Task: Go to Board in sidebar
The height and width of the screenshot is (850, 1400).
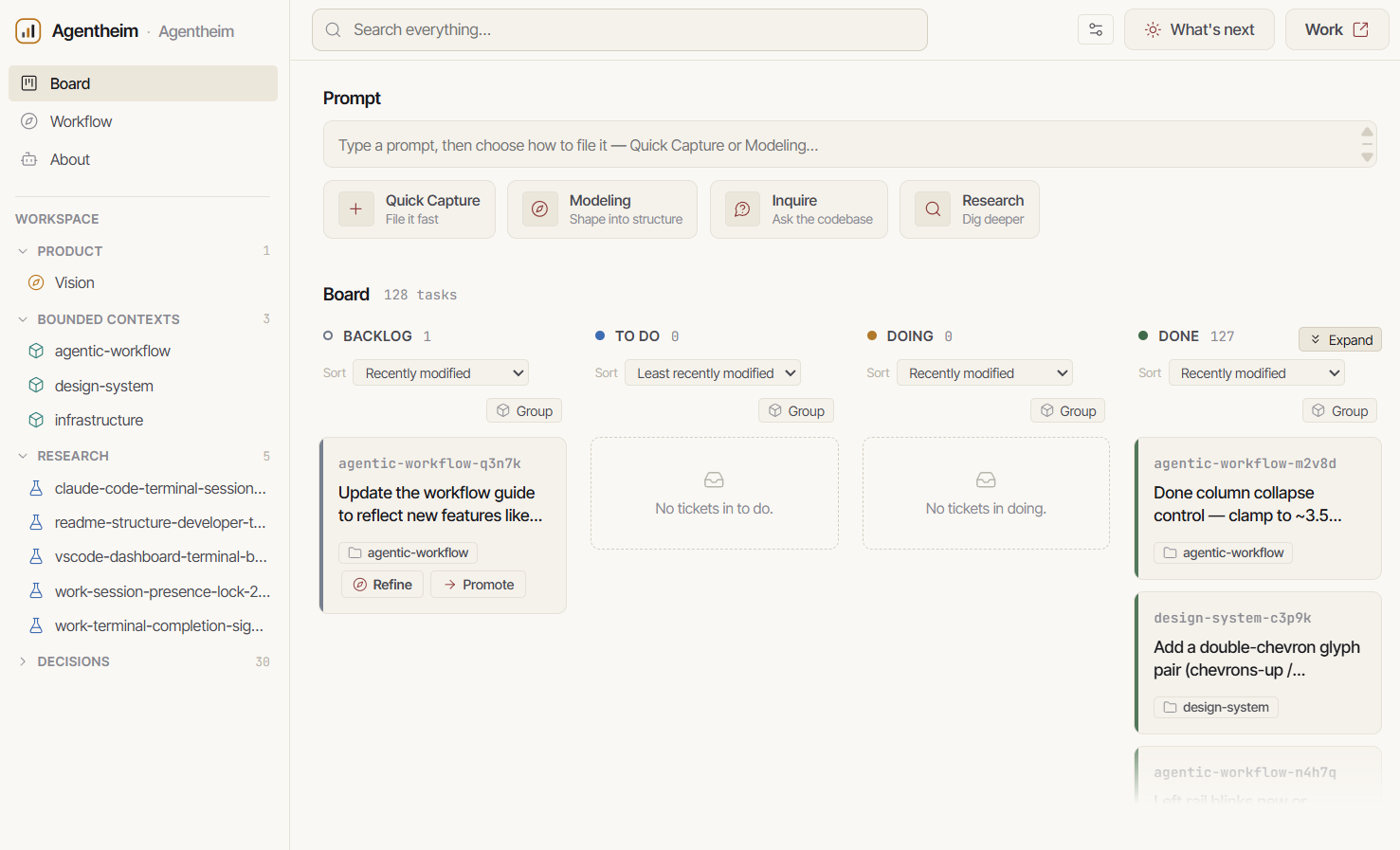Action: (x=143, y=83)
